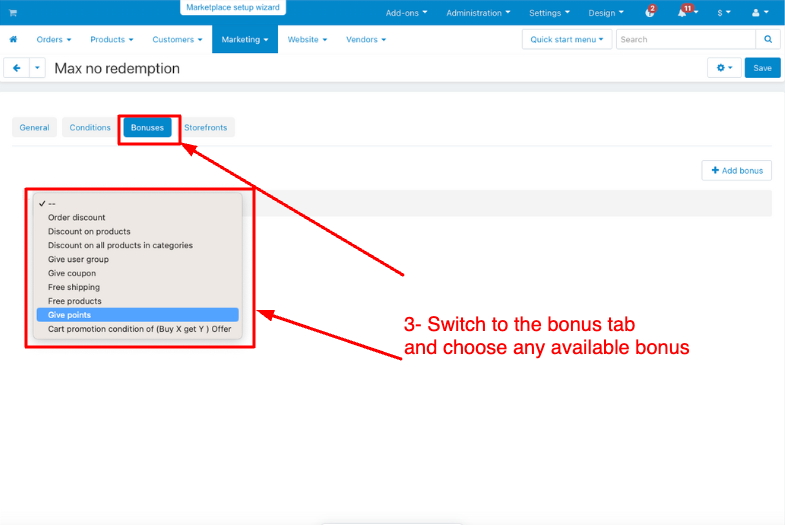Expand the arrow dropdown beside back button
This screenshot has width=785, height=525.
(x=38, y=68)
